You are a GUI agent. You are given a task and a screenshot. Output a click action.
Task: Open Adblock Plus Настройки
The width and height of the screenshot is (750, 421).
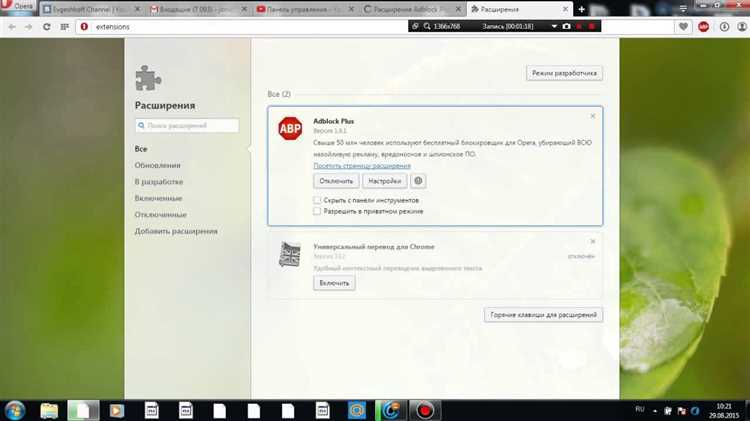(x=385, y=181)
